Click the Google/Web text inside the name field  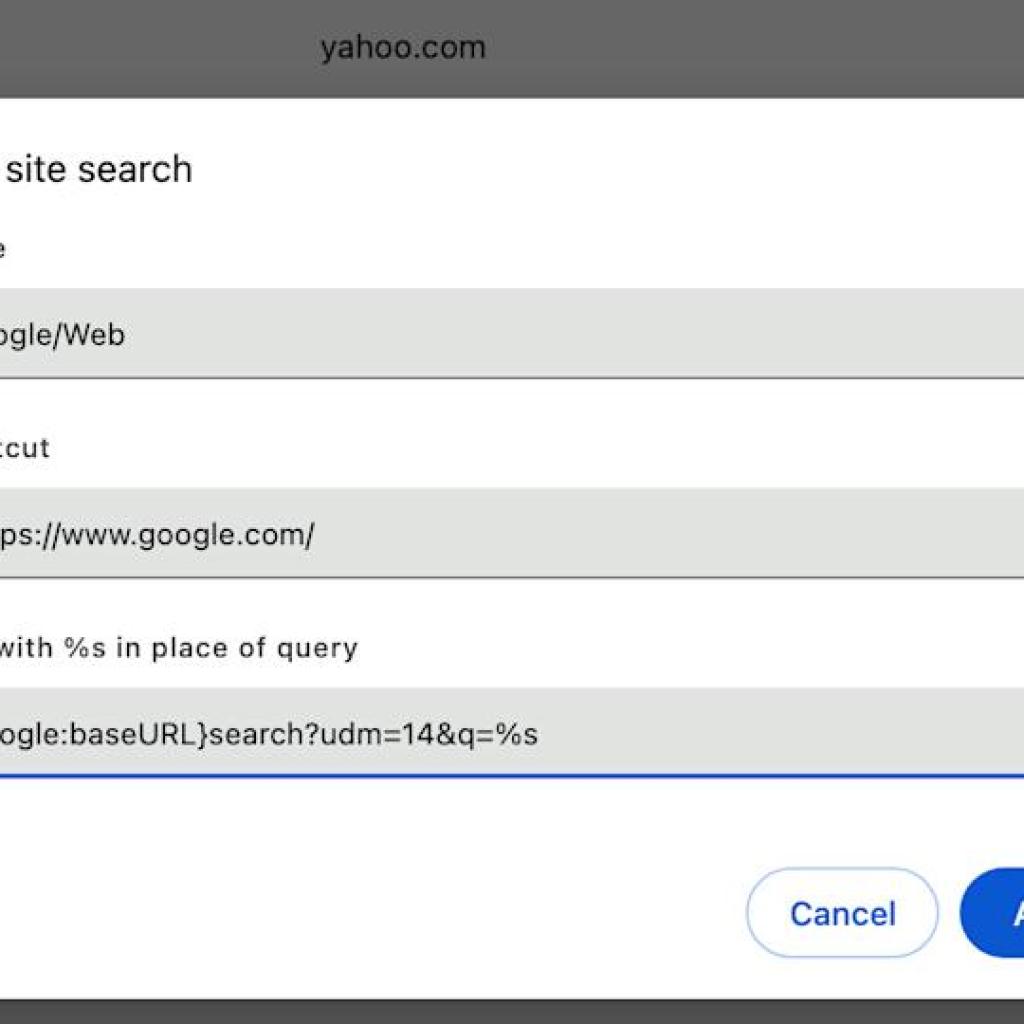pyautogui.click(x=65, y=335)
